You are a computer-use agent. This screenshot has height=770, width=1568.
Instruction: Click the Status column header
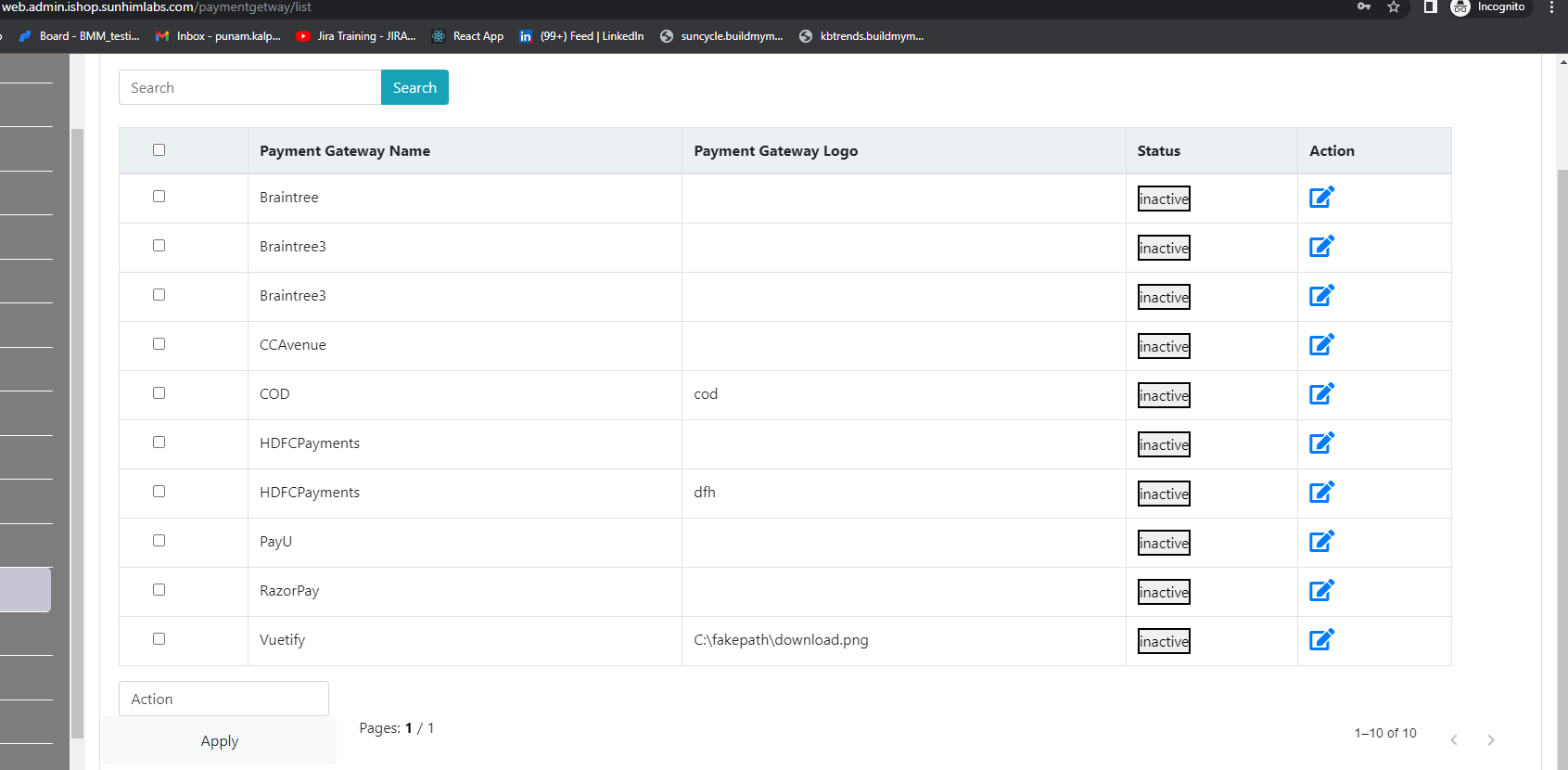[x=1159, y=151]
